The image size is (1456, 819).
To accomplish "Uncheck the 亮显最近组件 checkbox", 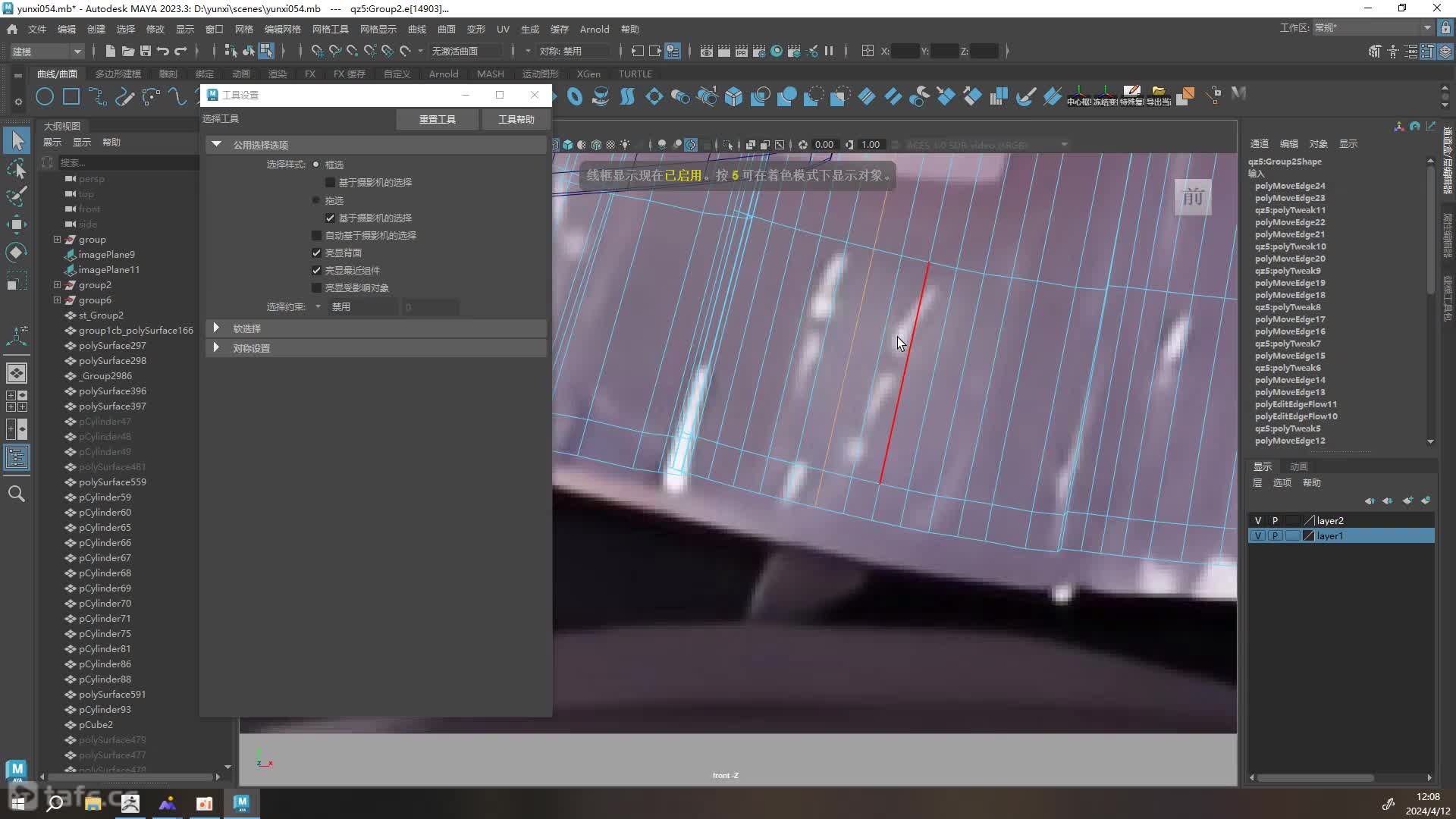I will [316, 270].
